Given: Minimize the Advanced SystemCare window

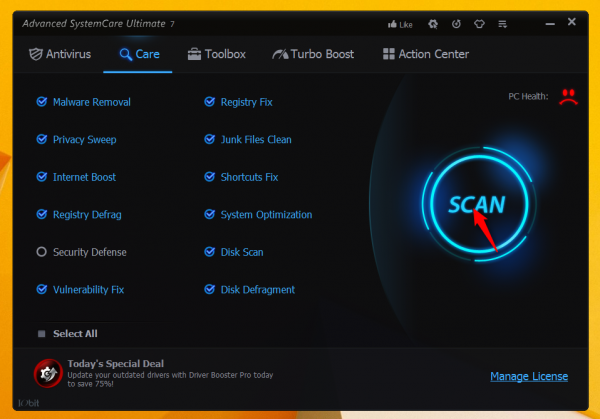Looking at the screenshot, I should 550,24.
